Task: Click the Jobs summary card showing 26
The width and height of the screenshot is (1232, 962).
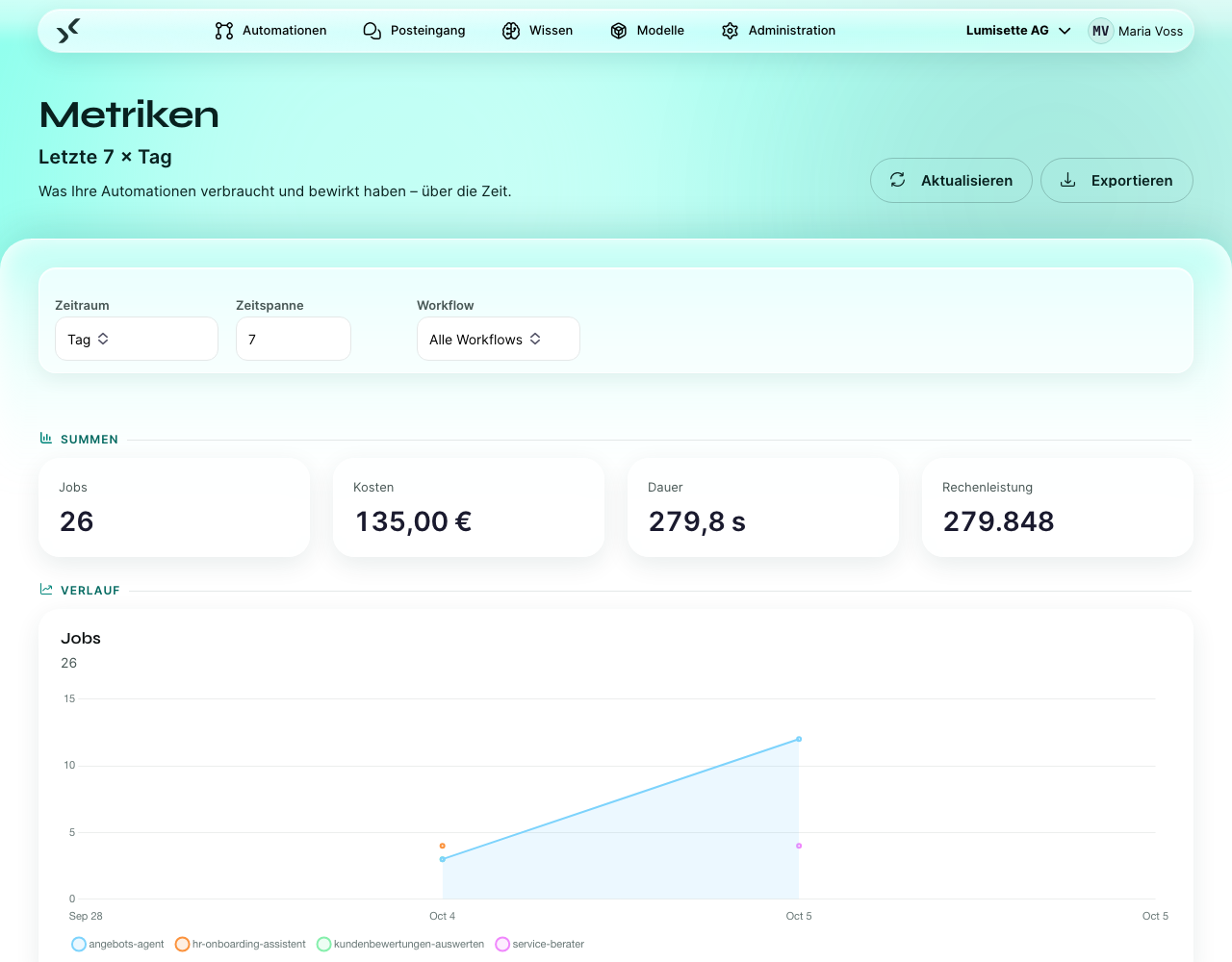Action: (174, 507)
